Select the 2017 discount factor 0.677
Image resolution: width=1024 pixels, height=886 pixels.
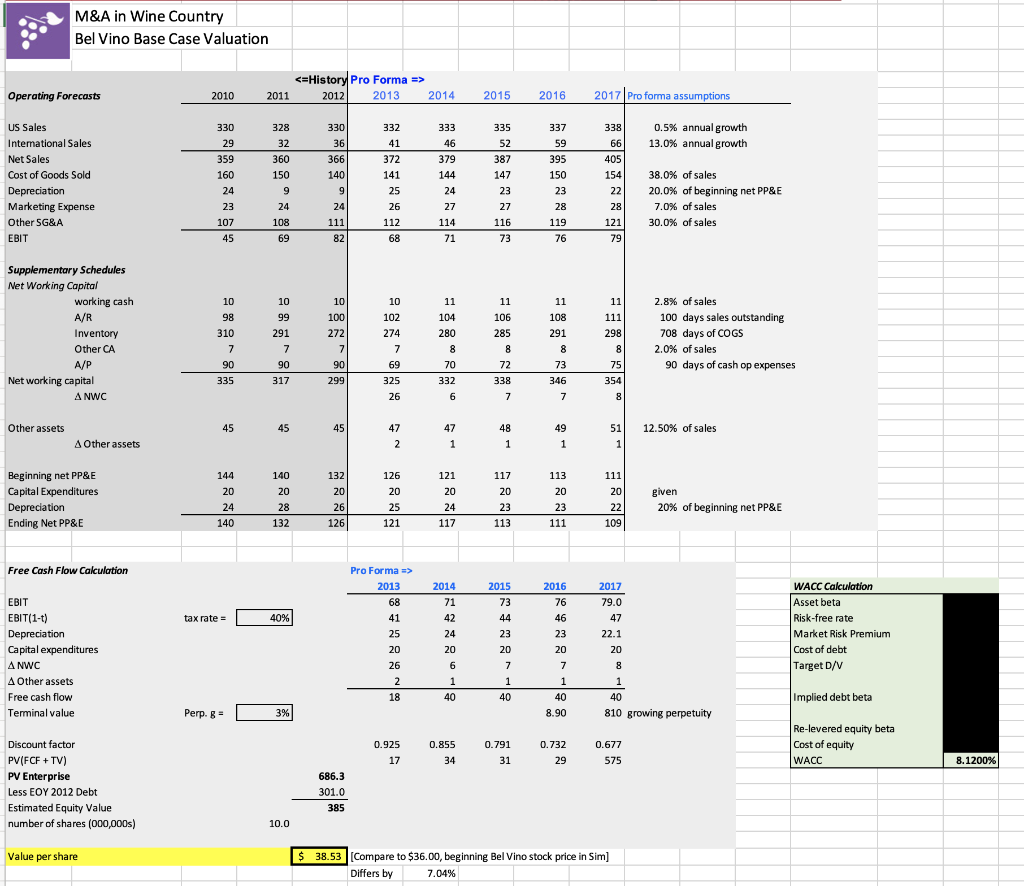(609, 744)
